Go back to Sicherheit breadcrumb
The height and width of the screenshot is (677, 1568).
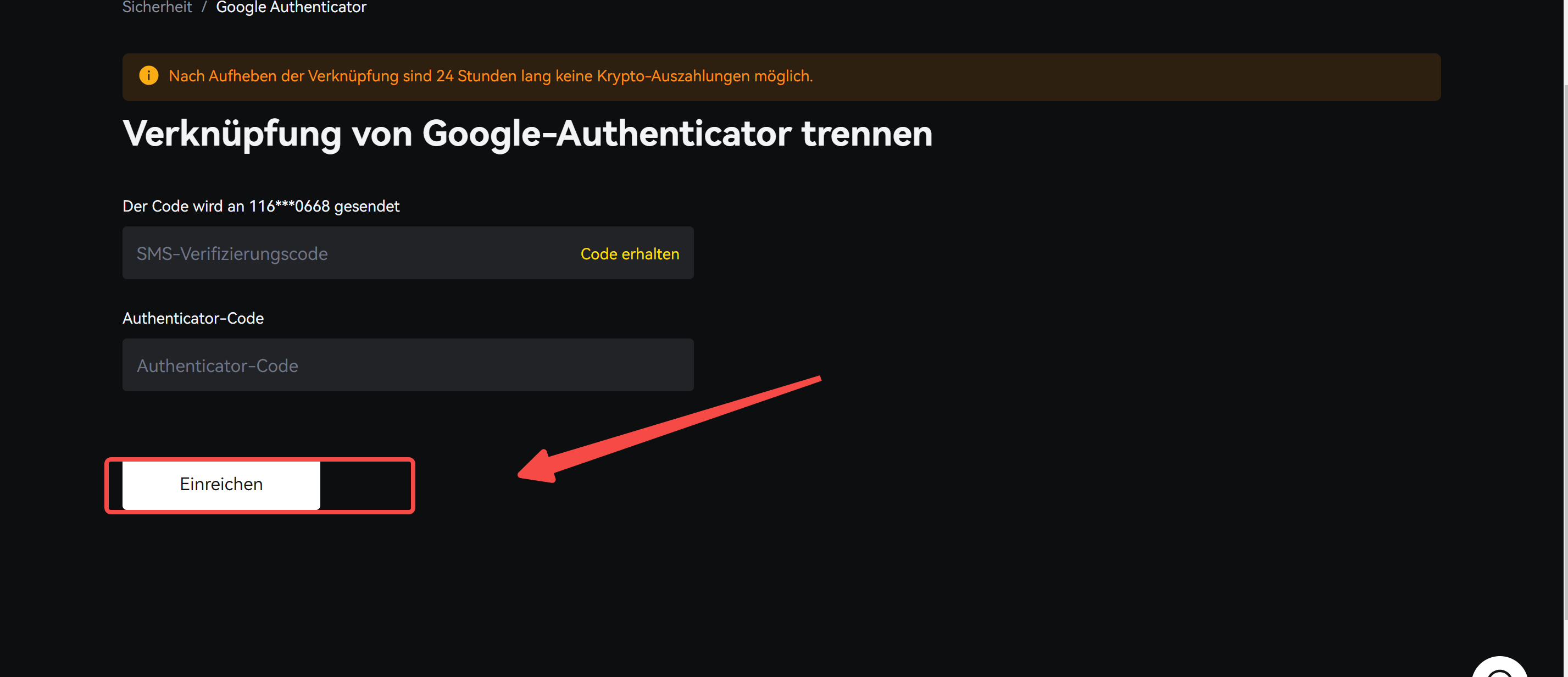(x=157, y=7)
